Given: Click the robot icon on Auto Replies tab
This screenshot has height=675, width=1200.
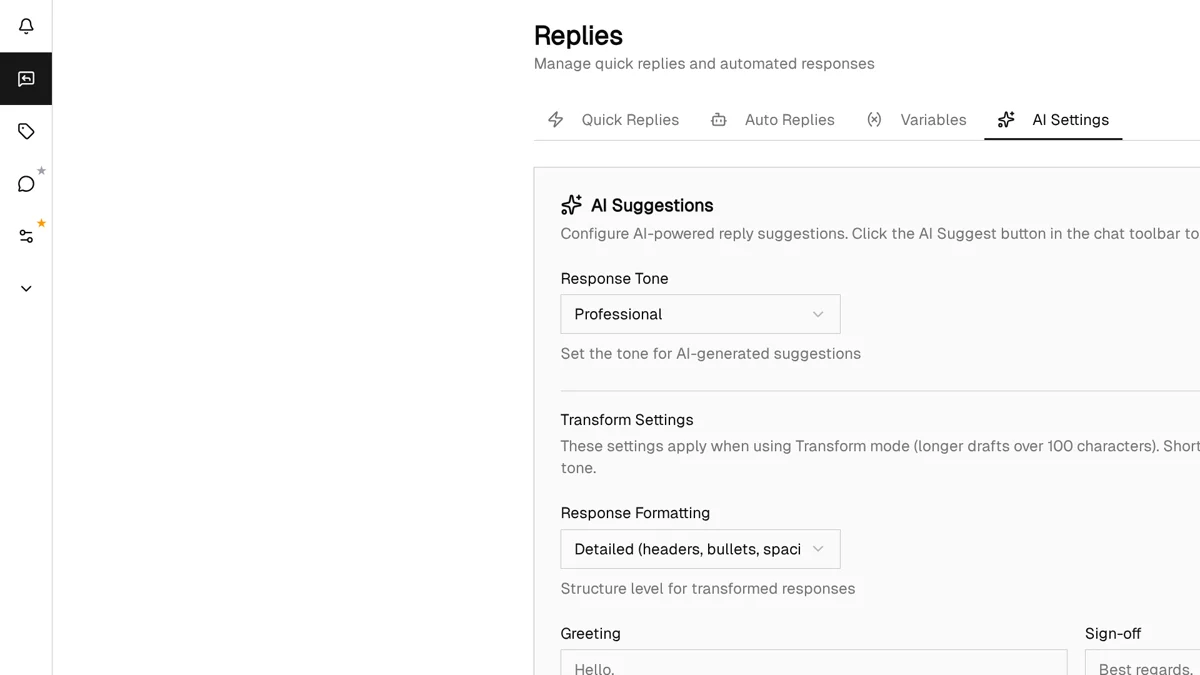Looking at the screenshot, I should (718, 119).
